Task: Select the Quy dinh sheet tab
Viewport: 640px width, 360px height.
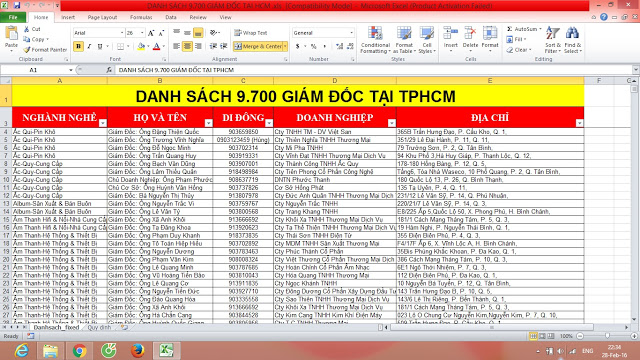Action: (99, 327)
